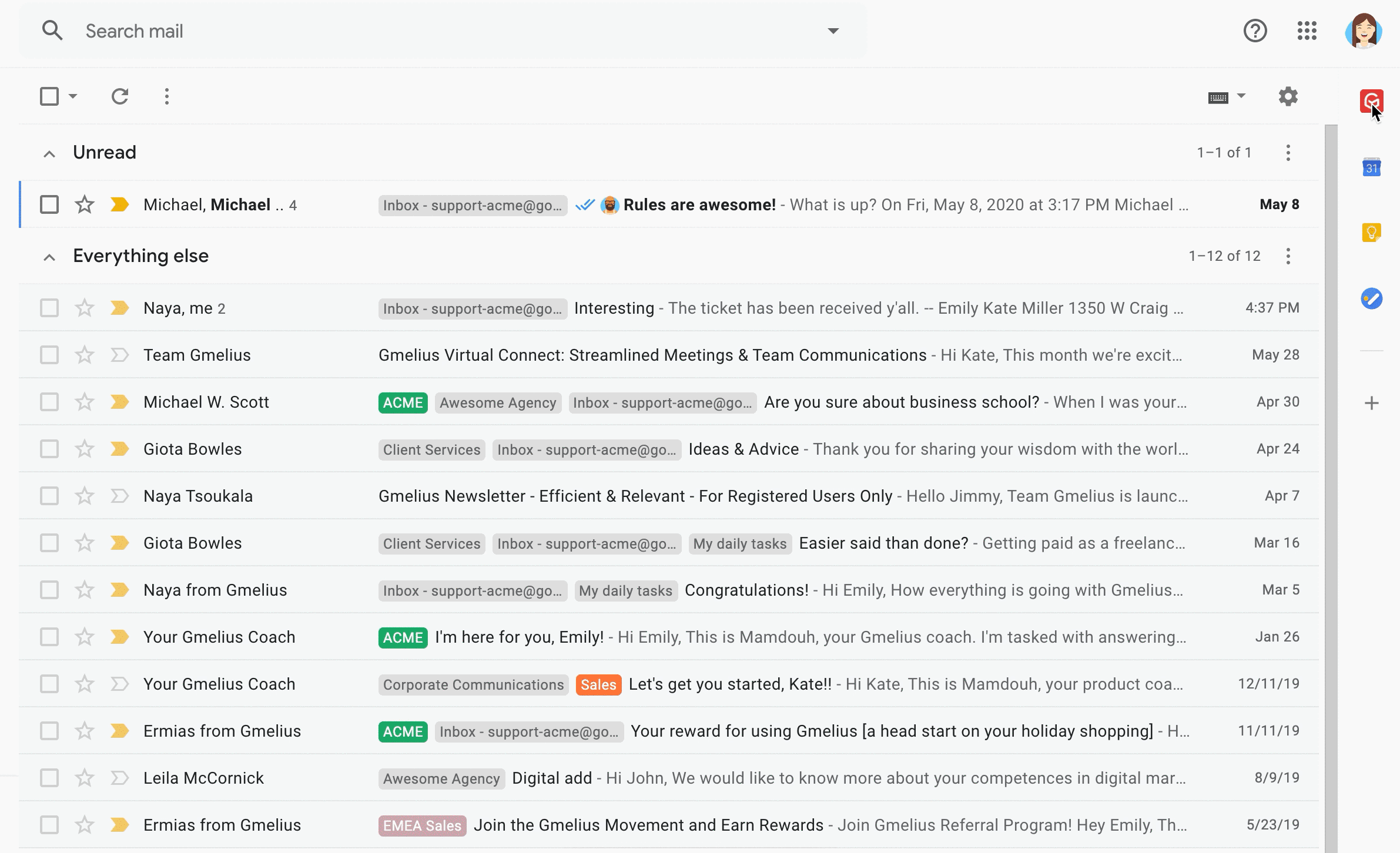Select the Apr 24 Giota Bowles checkbox
Viewport: 1400px width, 853px height.
tap(49, 449)
